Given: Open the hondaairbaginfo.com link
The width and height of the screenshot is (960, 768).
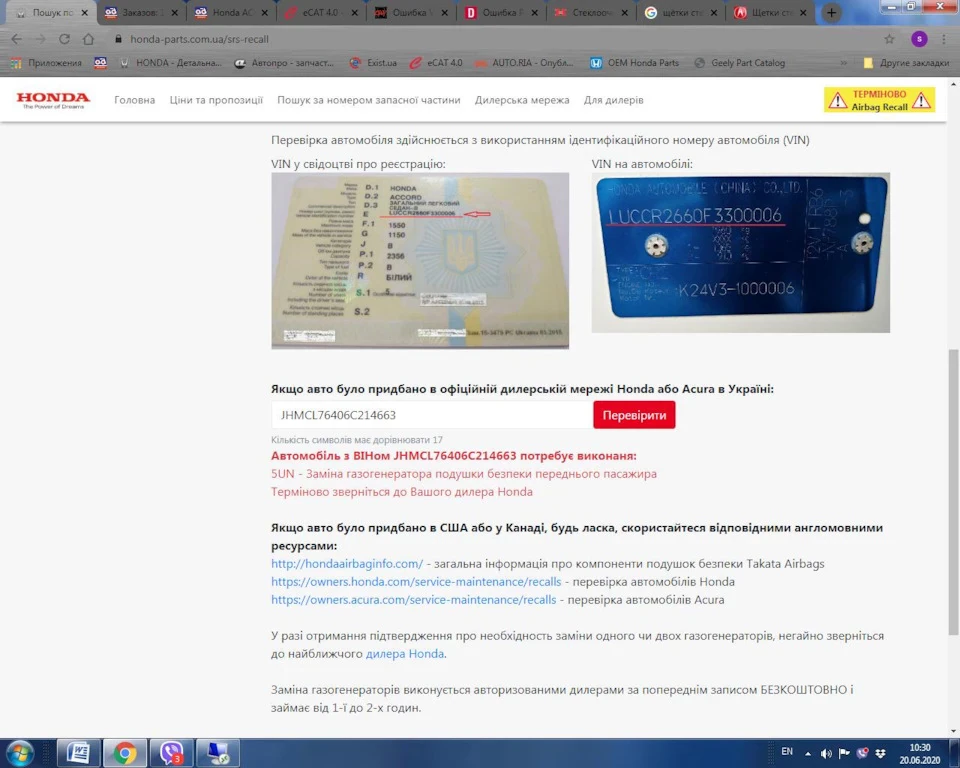Looking at the screenshot, I should (347, 563).
